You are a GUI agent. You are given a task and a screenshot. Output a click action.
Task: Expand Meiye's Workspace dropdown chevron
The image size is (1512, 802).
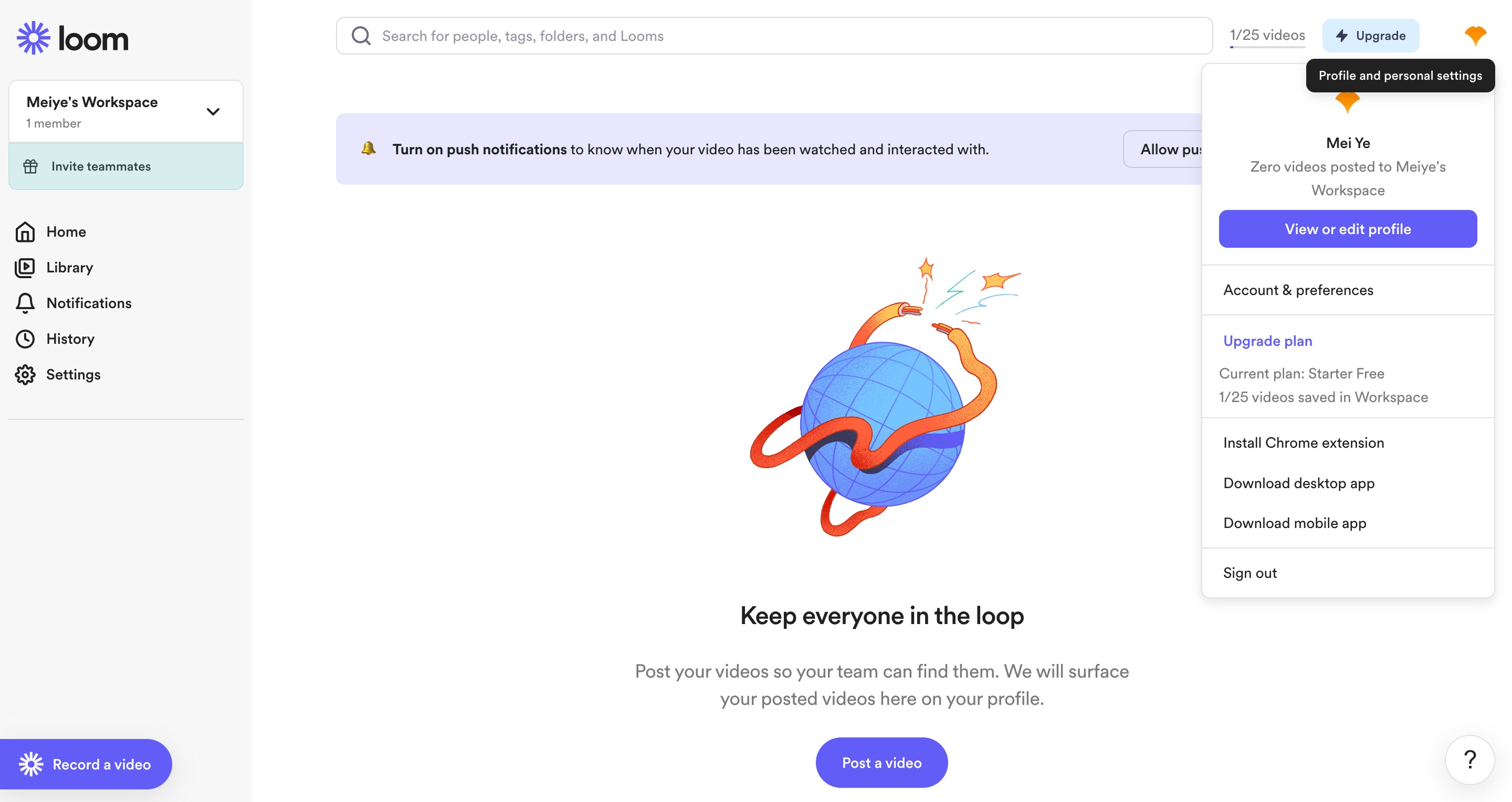click(x=213, y=111)
